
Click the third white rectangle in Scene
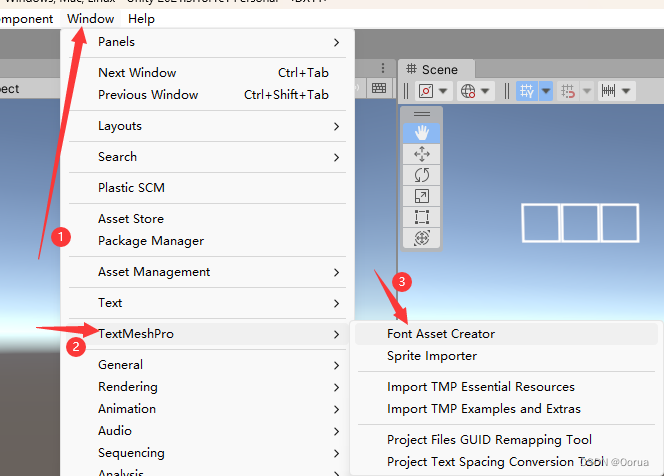pyautogui.click(x=620, y=223)
